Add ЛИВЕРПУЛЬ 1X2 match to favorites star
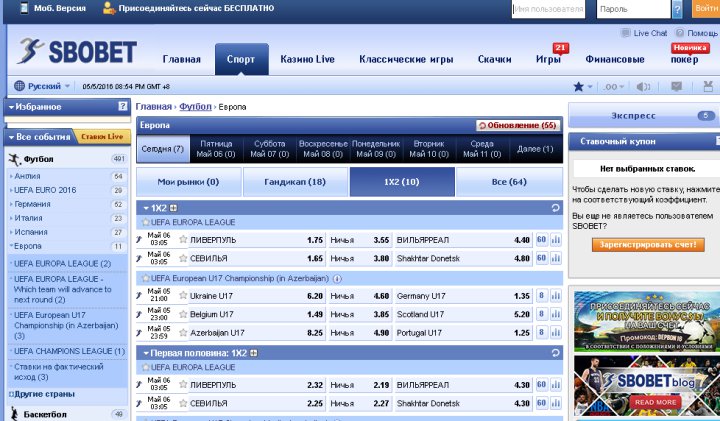720x421 pixels. coord(183,239)
